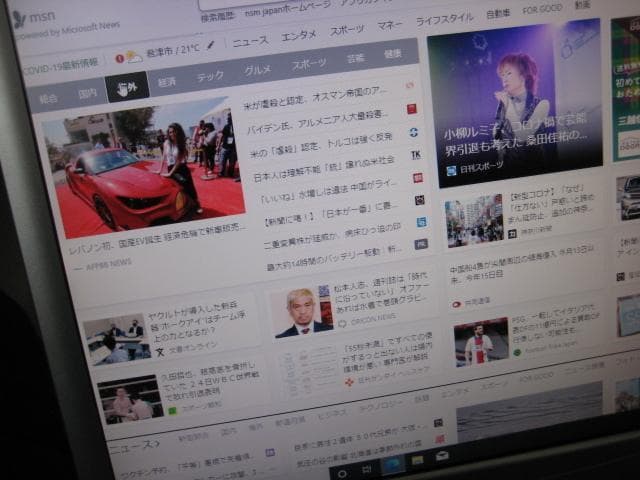Click the pencil edit icon next to temperature

(x=211, y=45)
